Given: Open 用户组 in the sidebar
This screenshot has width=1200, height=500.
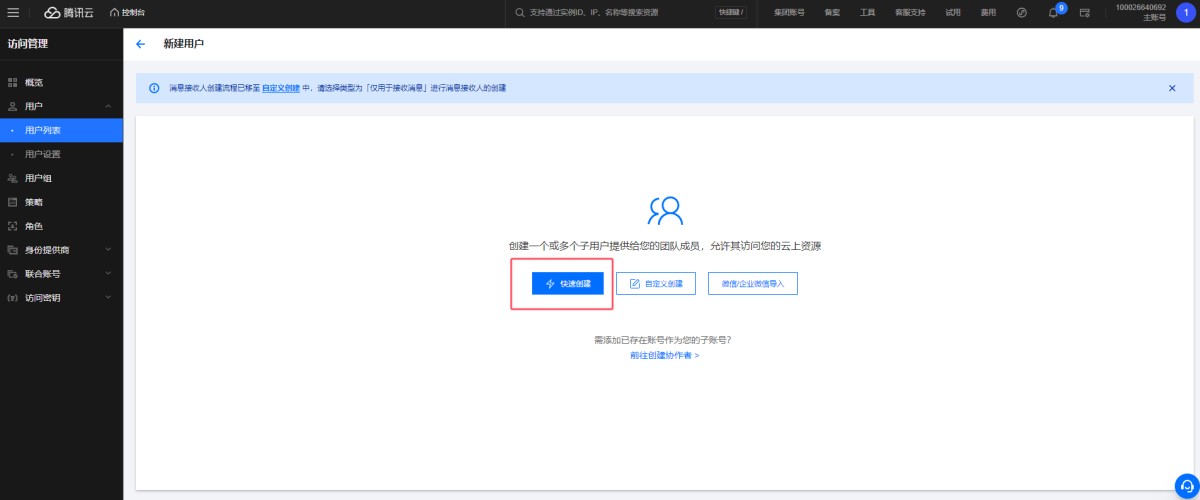Looking at the screenshot, I should coord(38,178).
